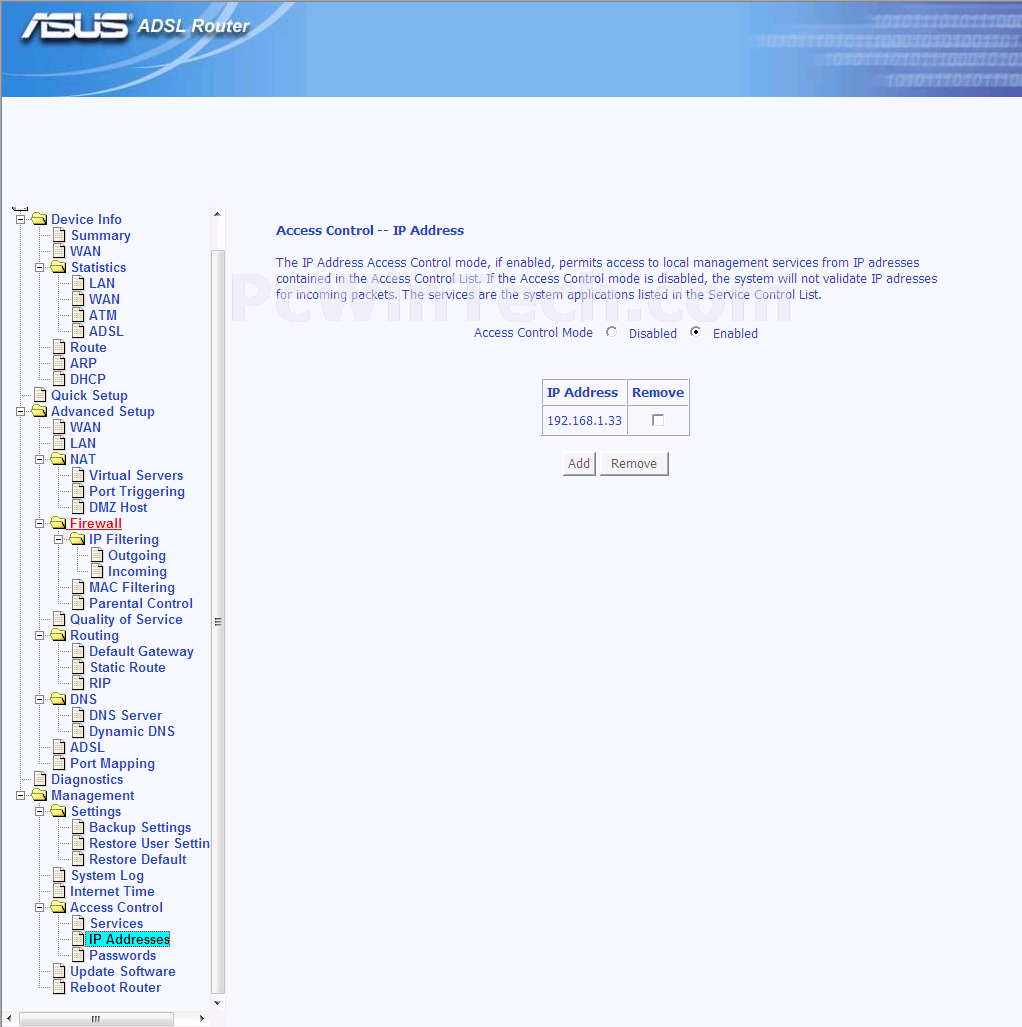This screenshot has height=1027, width=1022.
Task: Open the Port Mapping link
Action: point(112,763)
